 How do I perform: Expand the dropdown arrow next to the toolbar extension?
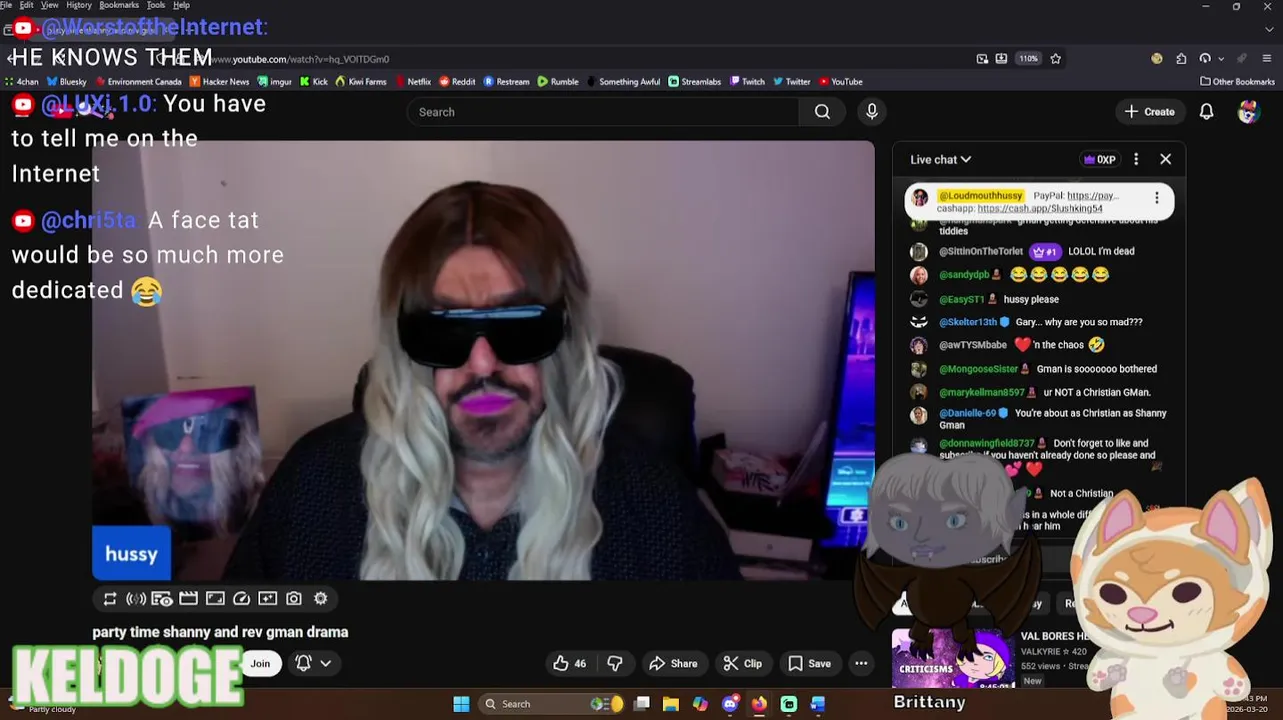[x=1222, y=59]
